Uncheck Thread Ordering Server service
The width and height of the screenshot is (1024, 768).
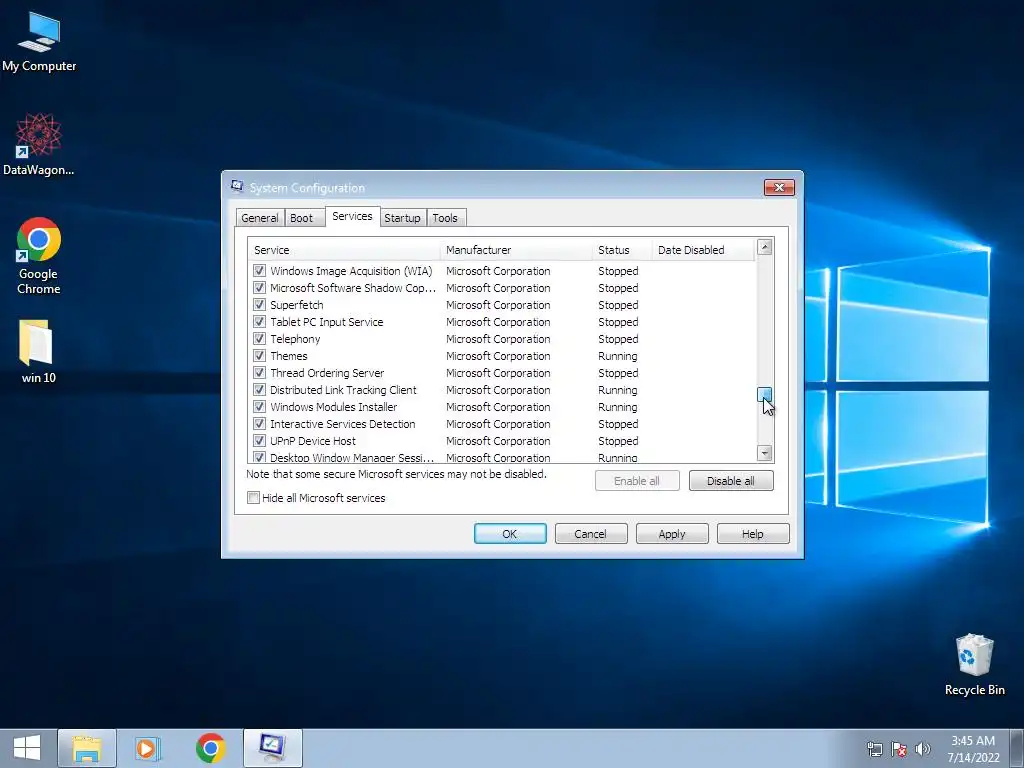[259, 372]
